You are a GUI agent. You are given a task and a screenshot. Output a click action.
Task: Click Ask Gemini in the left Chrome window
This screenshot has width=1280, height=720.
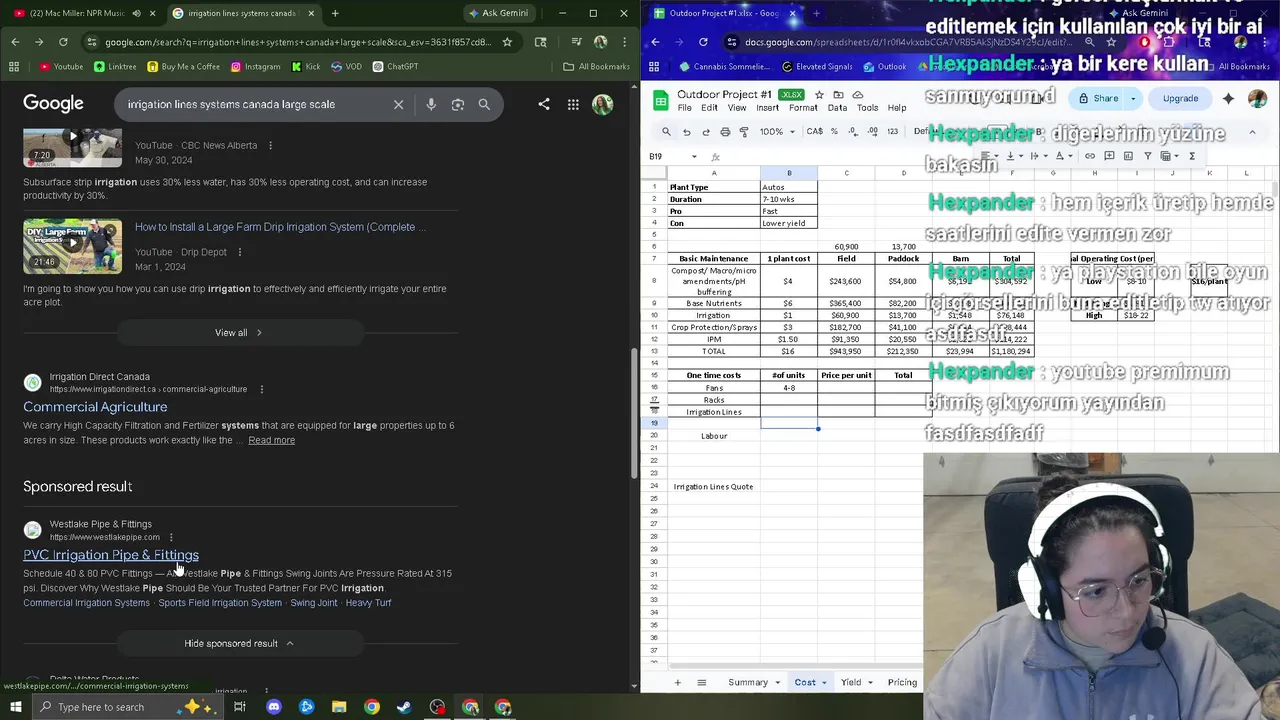(x=498, y=13)
